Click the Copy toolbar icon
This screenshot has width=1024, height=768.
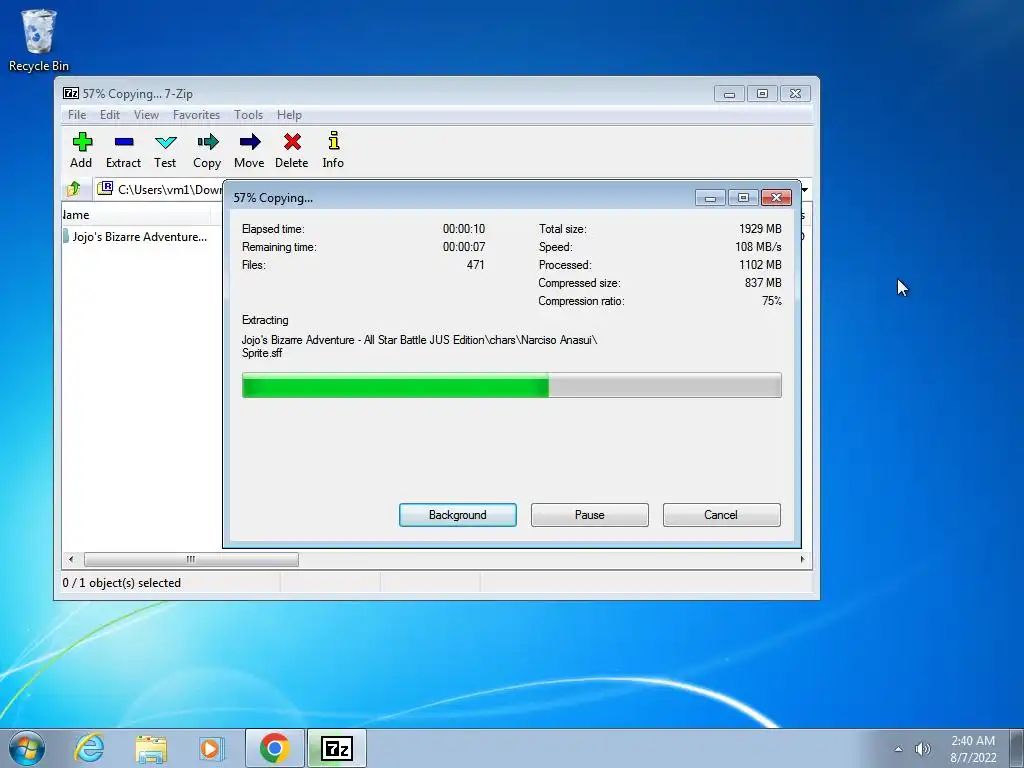click(x=207, y=150)
